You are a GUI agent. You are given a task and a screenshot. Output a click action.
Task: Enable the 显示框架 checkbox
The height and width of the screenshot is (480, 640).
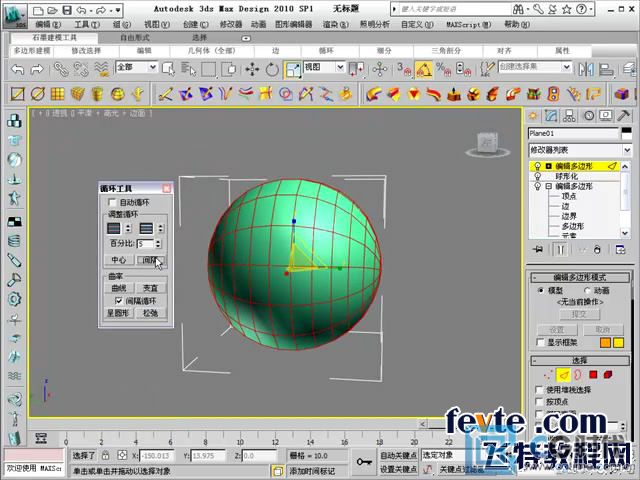click(x=540, y=342)
